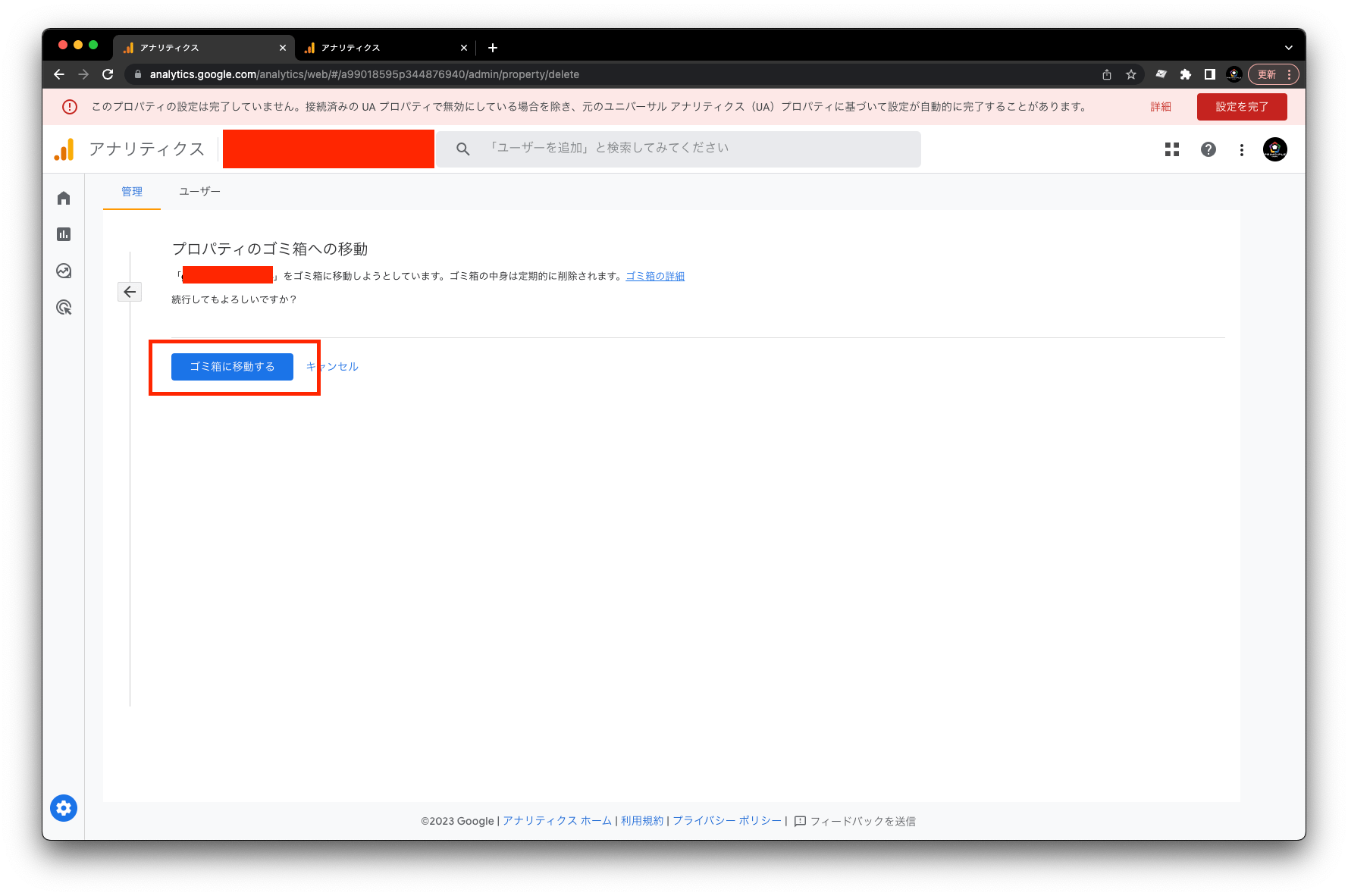Viewport: 1348px width, 896px height.
Task: Switch to the 管理 tab
Action: click(132, 192)
